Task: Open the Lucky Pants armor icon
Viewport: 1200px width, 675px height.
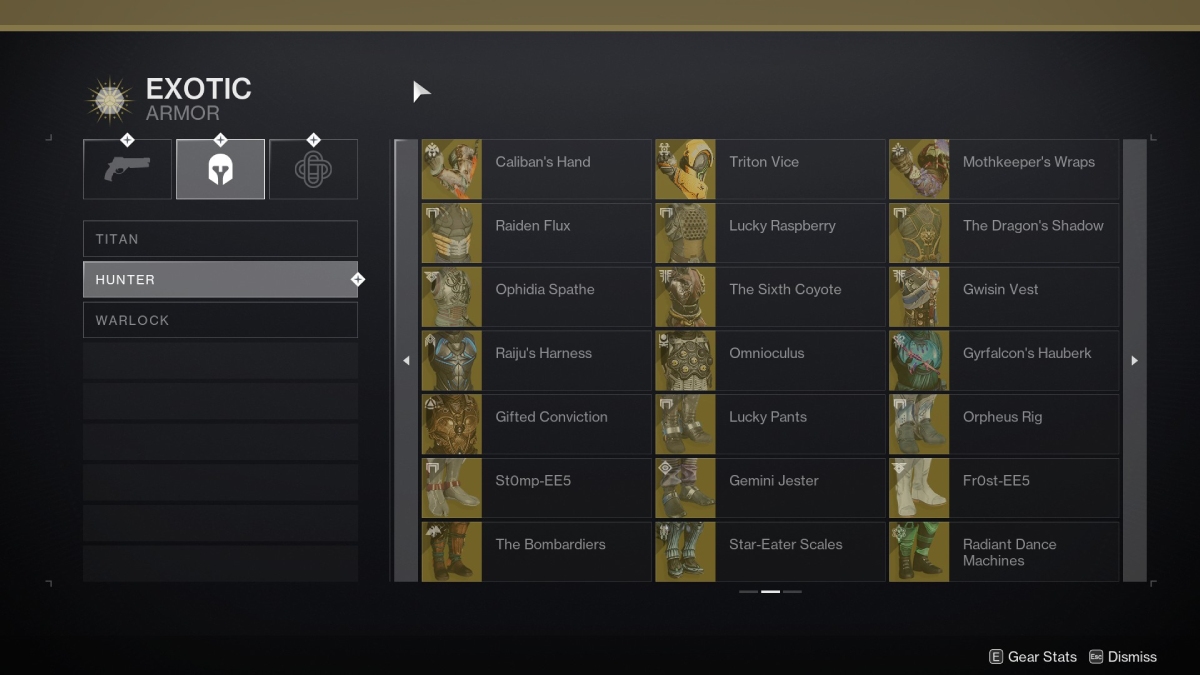Action: point(685,424)
